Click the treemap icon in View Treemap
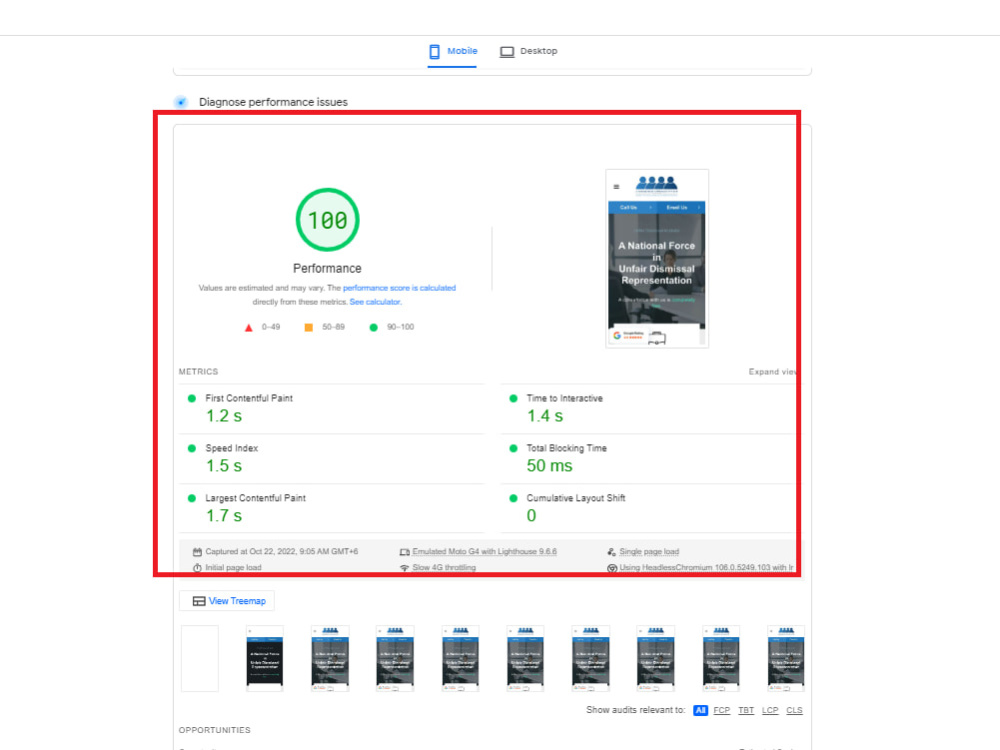Image resolution: width=1000 pixels, height=750 pixels. pos(199,601)
